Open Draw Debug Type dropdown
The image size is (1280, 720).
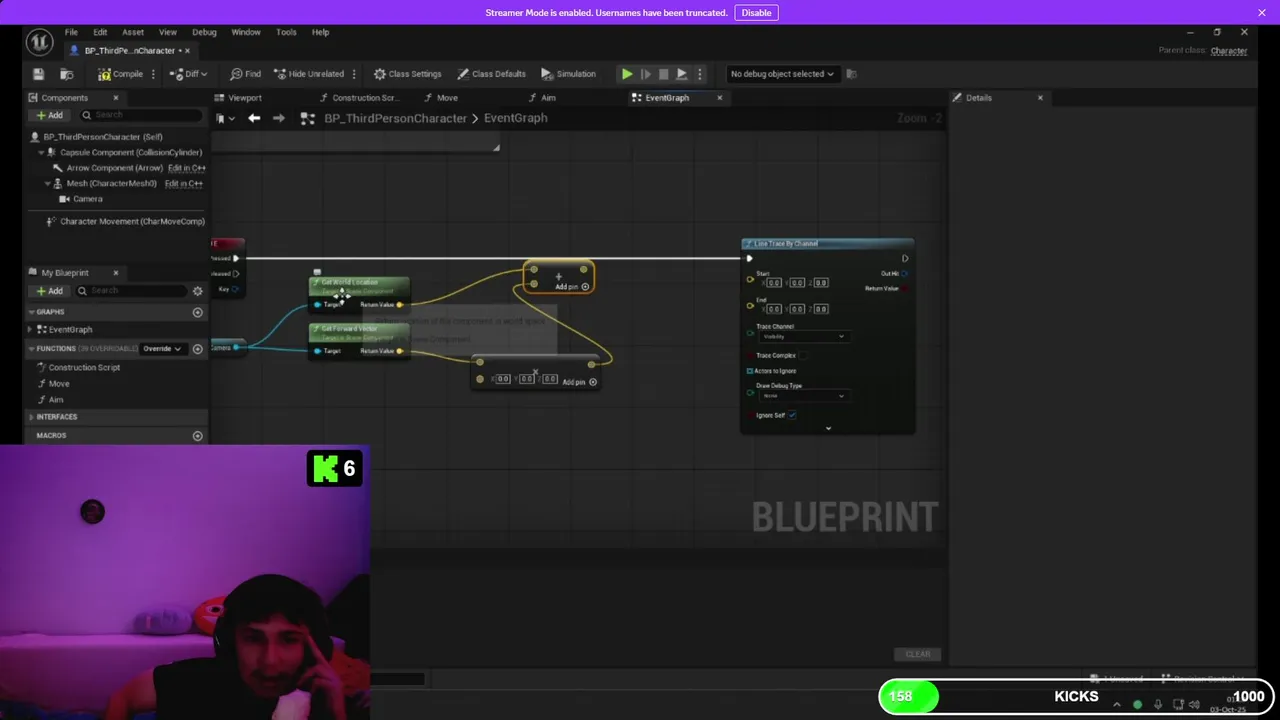(802, 396)
